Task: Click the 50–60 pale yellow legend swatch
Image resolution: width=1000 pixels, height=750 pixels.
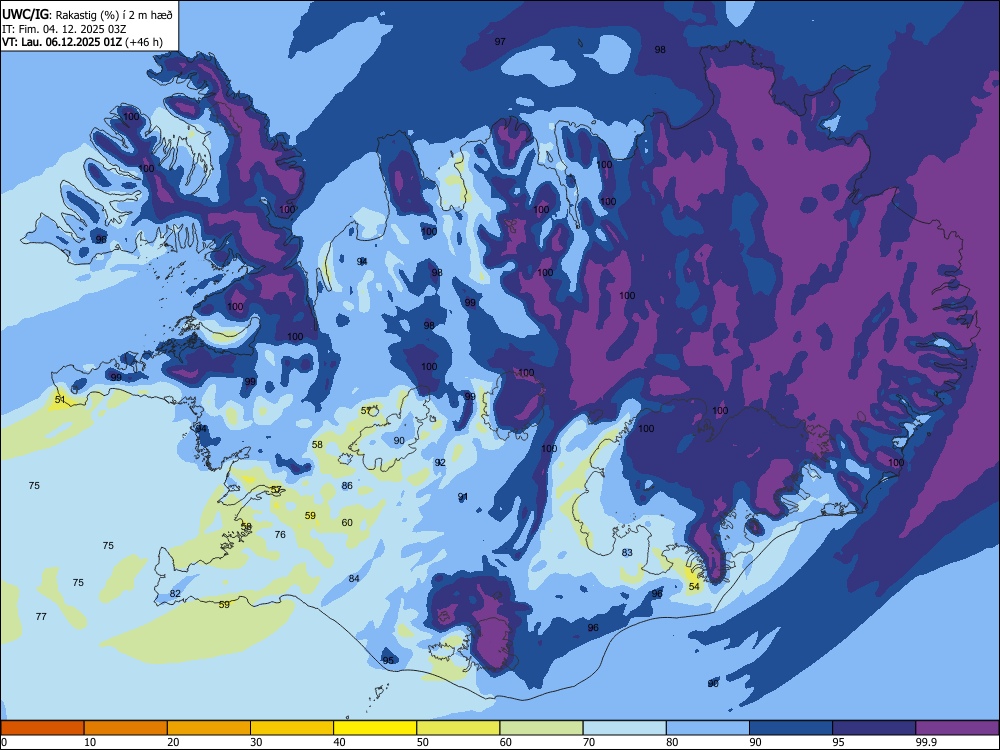Action: click(458, 728)
